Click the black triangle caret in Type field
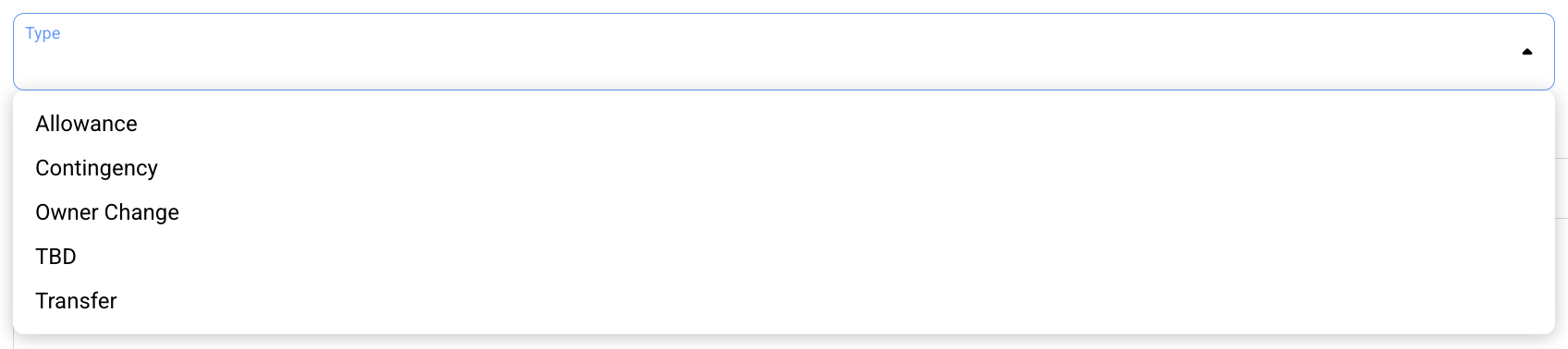 point(1526,52)
